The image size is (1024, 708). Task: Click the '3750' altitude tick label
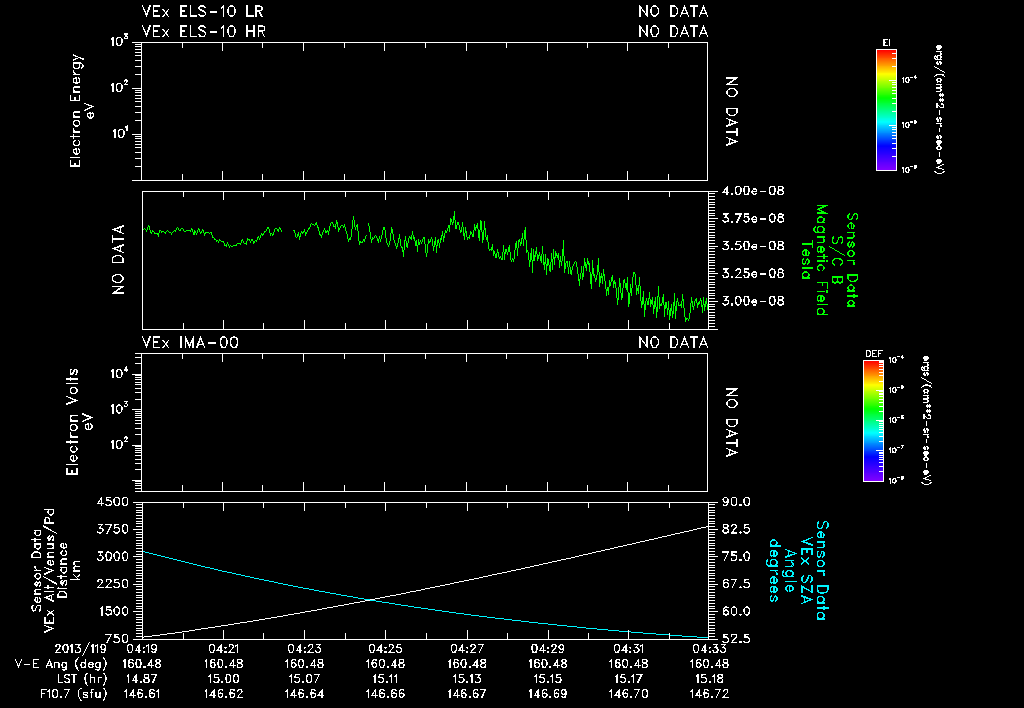click(112, 529)
